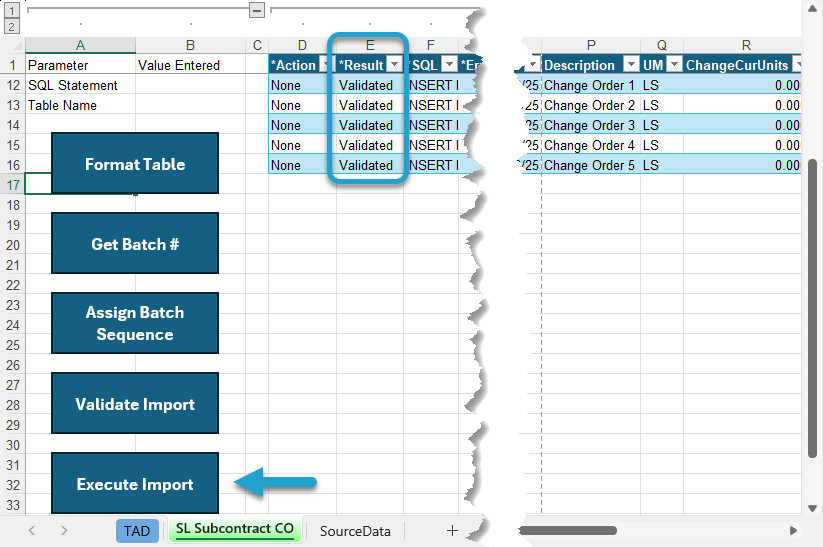
Task: Select the SQL Statement cell
Action: click(80, 85)
